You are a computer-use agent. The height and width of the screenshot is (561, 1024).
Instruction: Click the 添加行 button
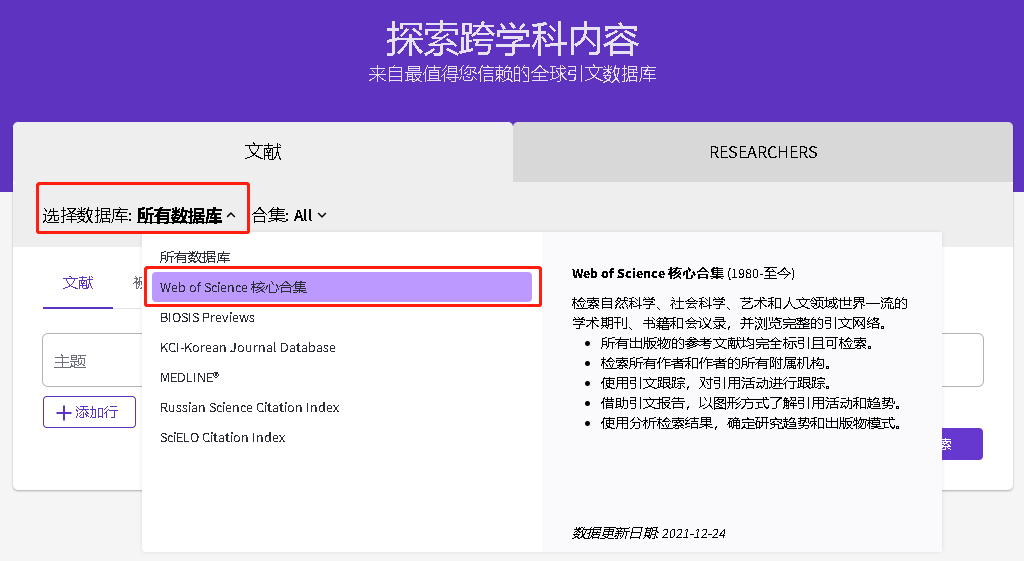[x=89, y=412]
